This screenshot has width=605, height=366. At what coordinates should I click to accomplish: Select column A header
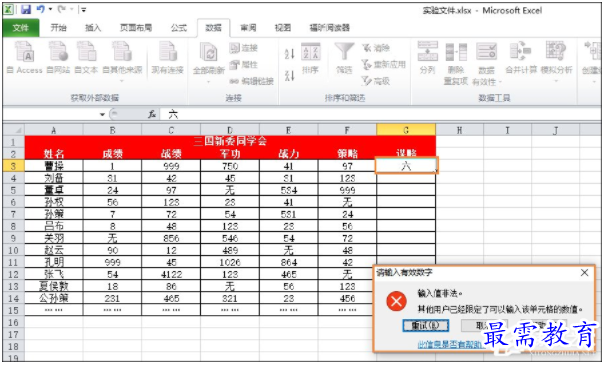(x=54, y=130)
